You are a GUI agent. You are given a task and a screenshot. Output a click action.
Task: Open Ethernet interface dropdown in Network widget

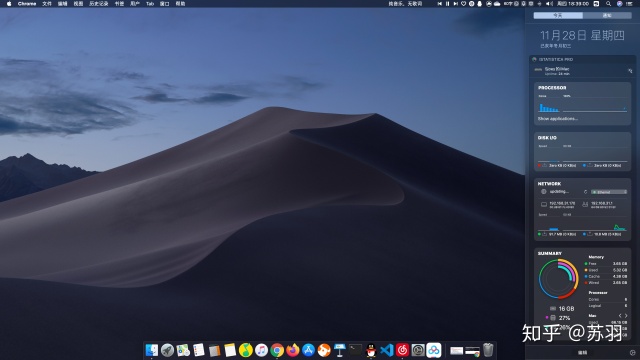609,192
